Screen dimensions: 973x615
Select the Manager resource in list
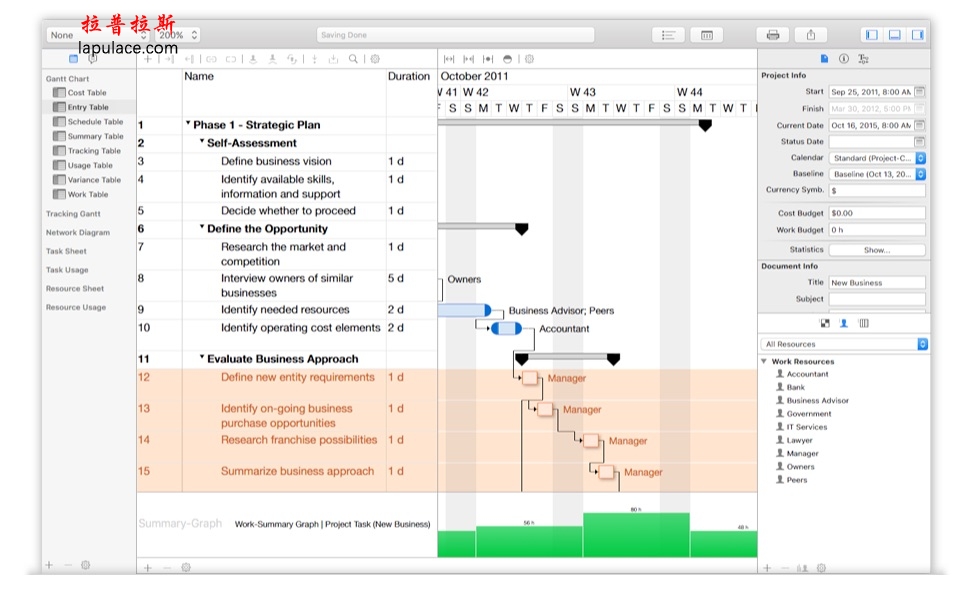click(802, 454)
